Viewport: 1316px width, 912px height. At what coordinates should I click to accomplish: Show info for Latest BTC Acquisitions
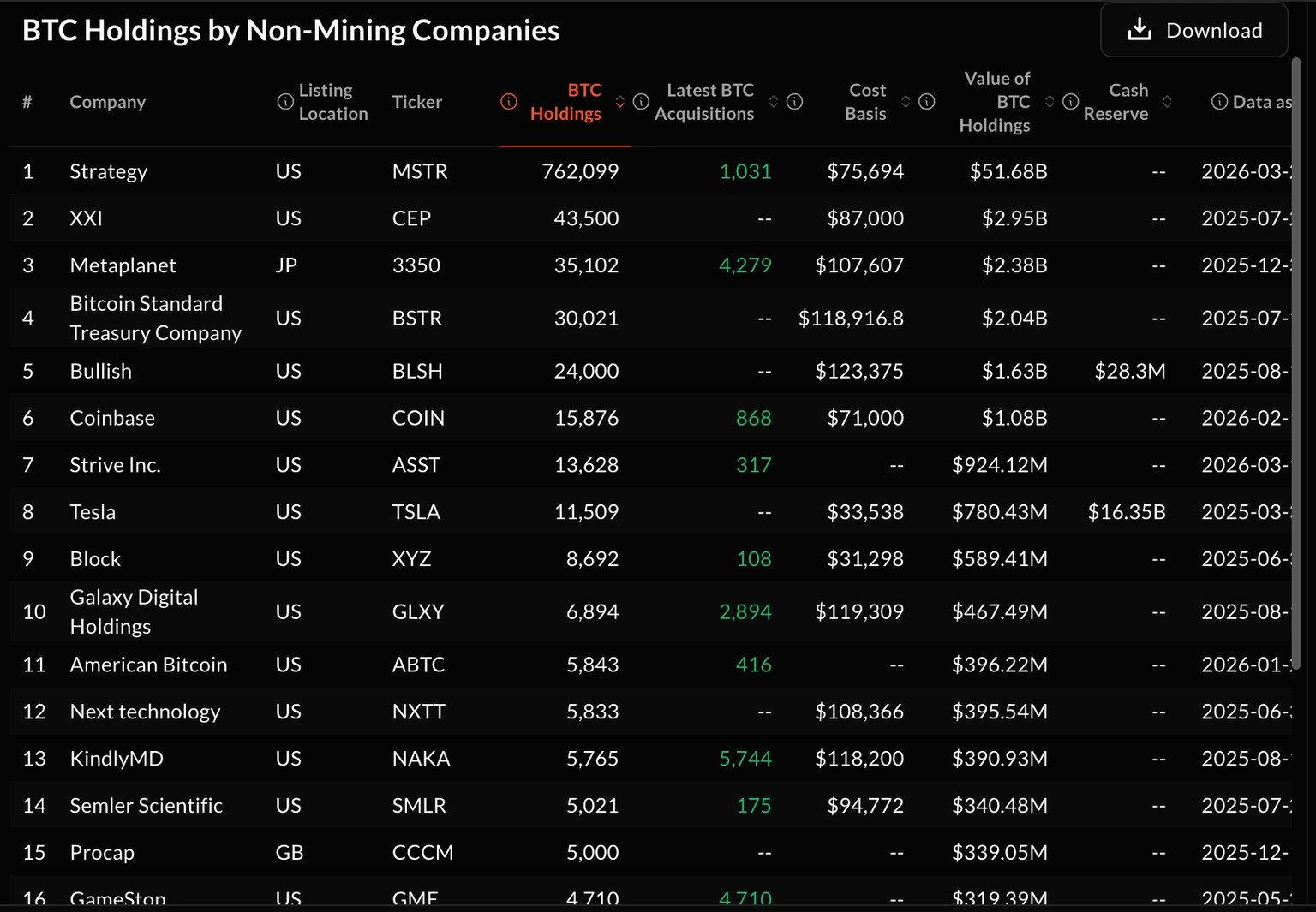[x=641, y=102]
